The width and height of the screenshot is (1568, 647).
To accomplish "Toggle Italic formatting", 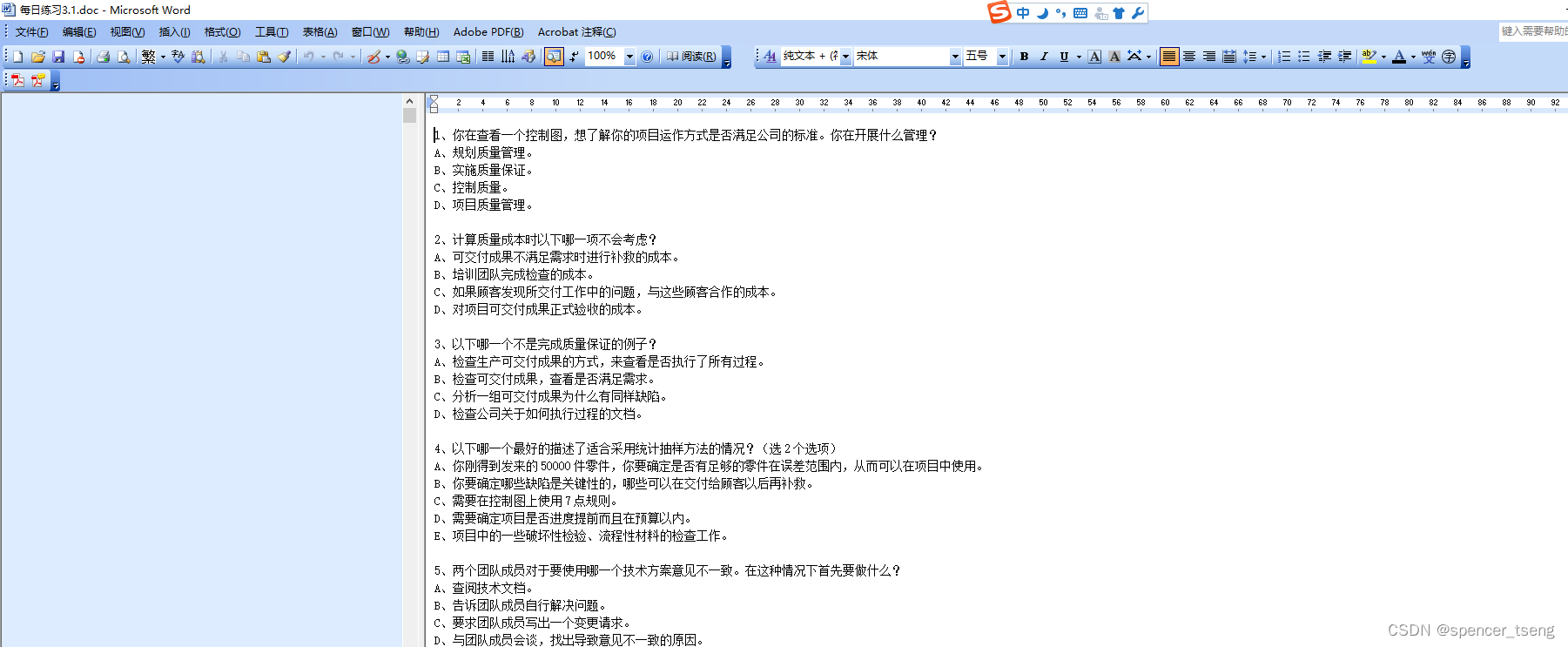I will pos(1044,57).
